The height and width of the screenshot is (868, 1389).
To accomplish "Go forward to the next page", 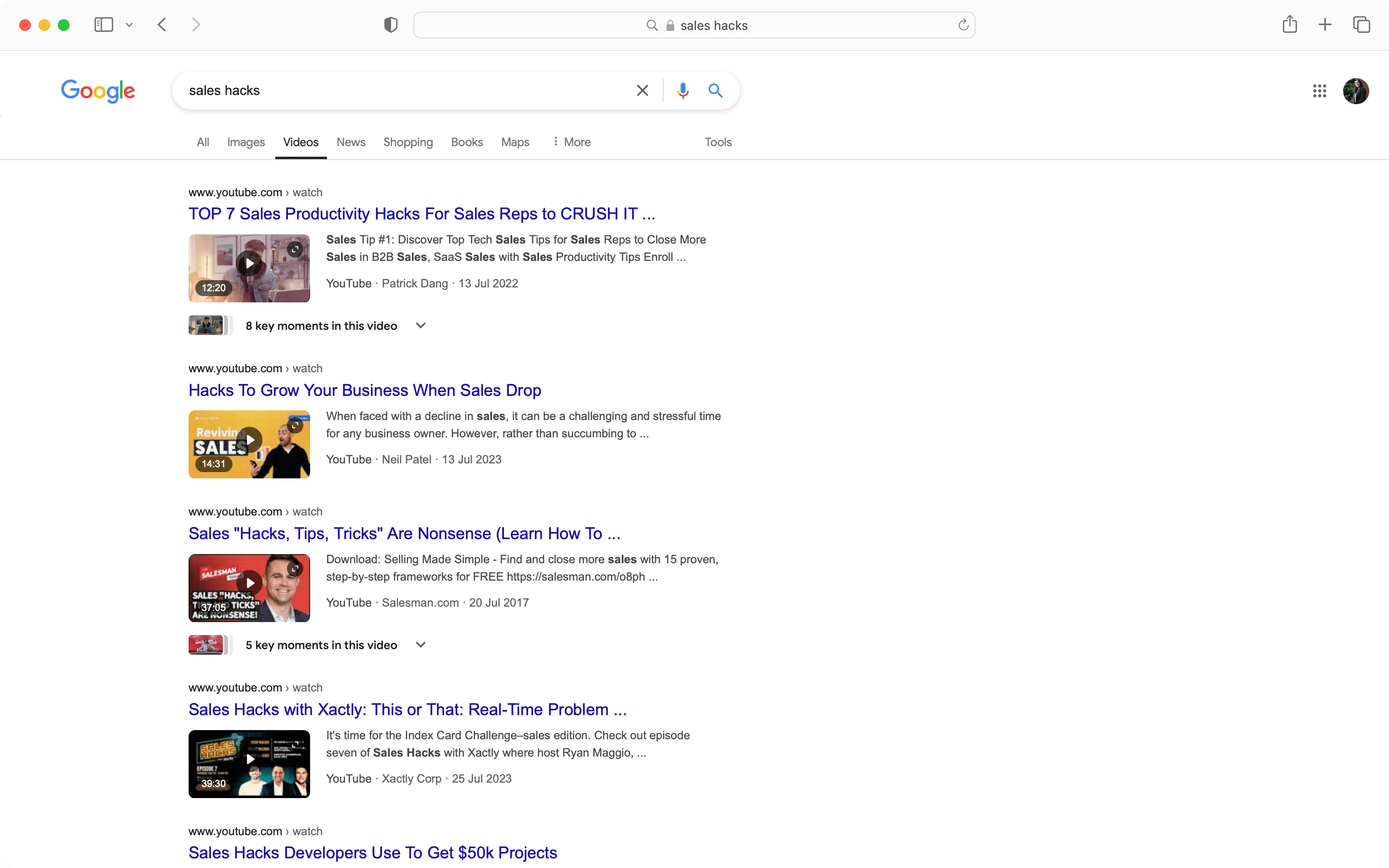I will click(196, 25).
